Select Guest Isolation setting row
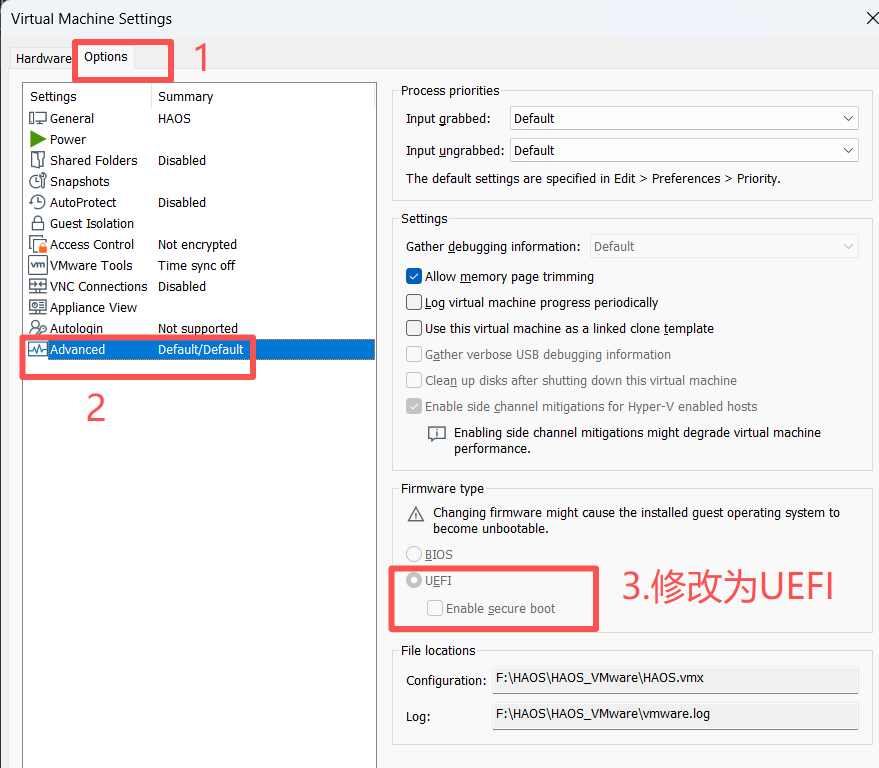The image size is (879, 768). tap(199, 223)
